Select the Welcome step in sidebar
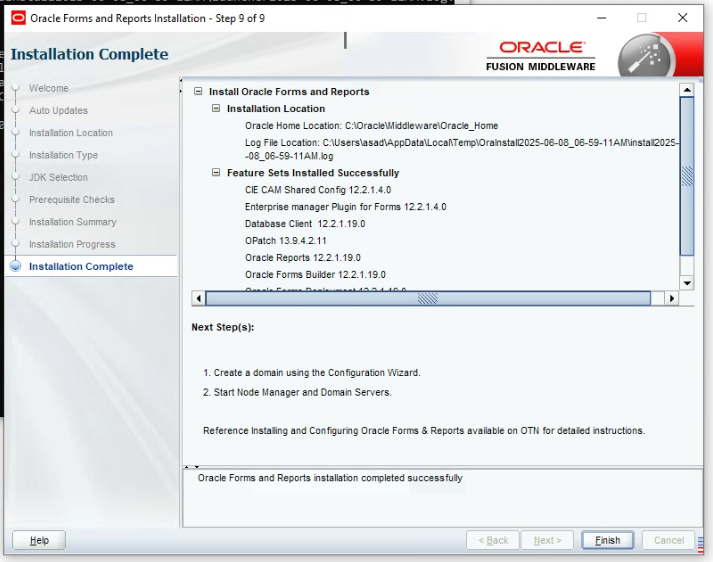The image size is (713, 562). coord(49,88)
